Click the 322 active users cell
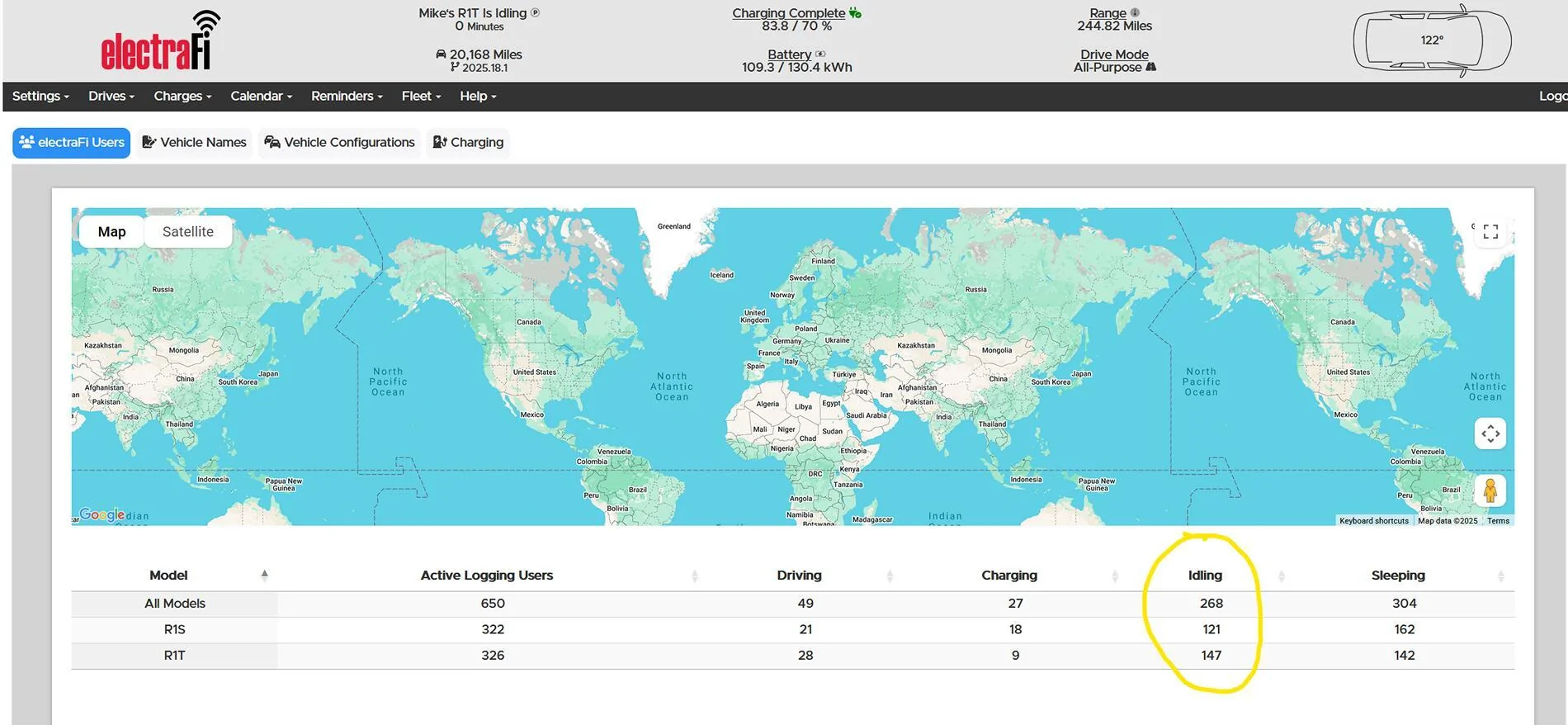Image resolution: width=1568 pixels, height=725 pixels. (x=493, y=630)
